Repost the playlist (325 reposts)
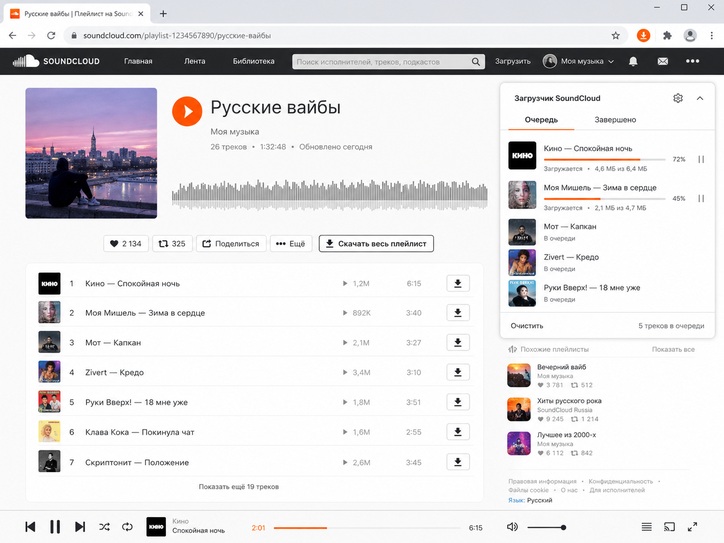This screenshot has height=543, width=724. click(172, 243)
